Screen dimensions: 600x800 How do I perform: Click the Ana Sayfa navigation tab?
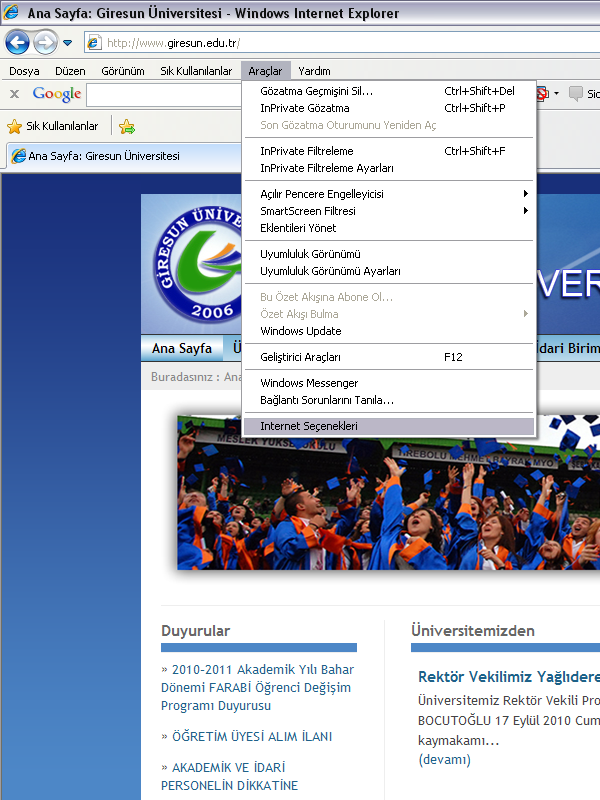pyautogui.click(x=182, y=349)
